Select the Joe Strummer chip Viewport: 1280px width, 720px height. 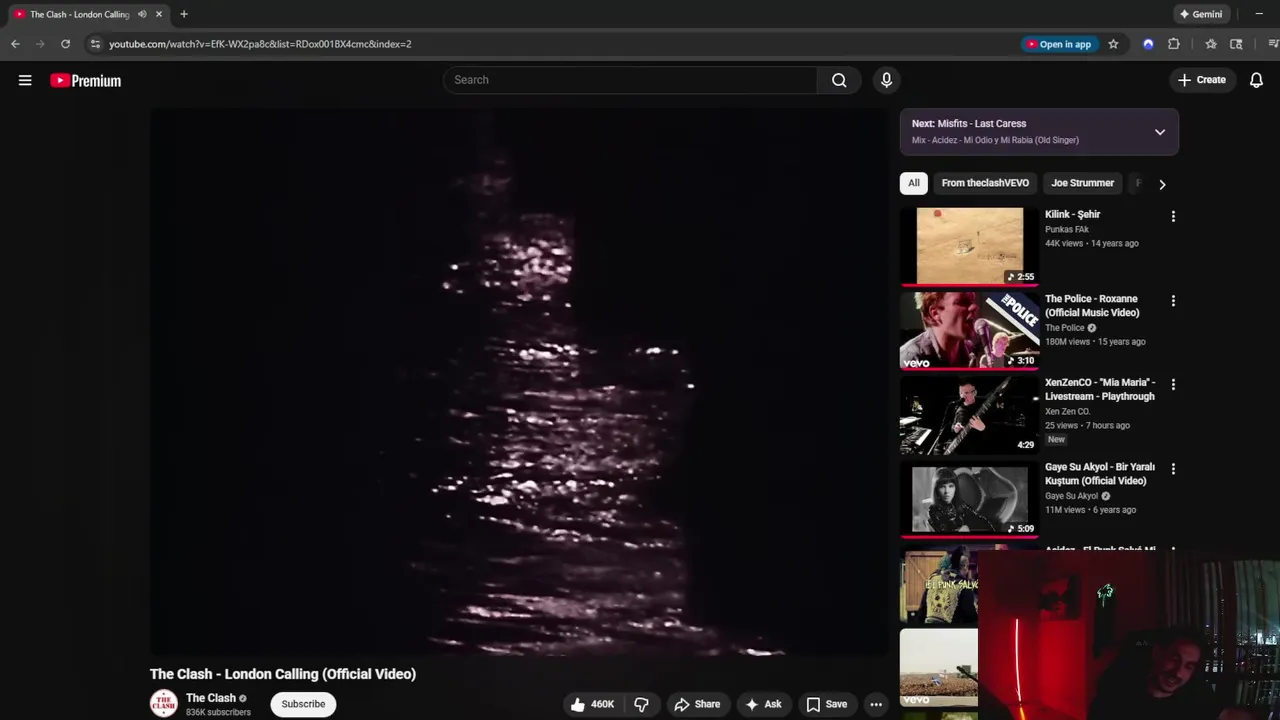point(1082,183)
